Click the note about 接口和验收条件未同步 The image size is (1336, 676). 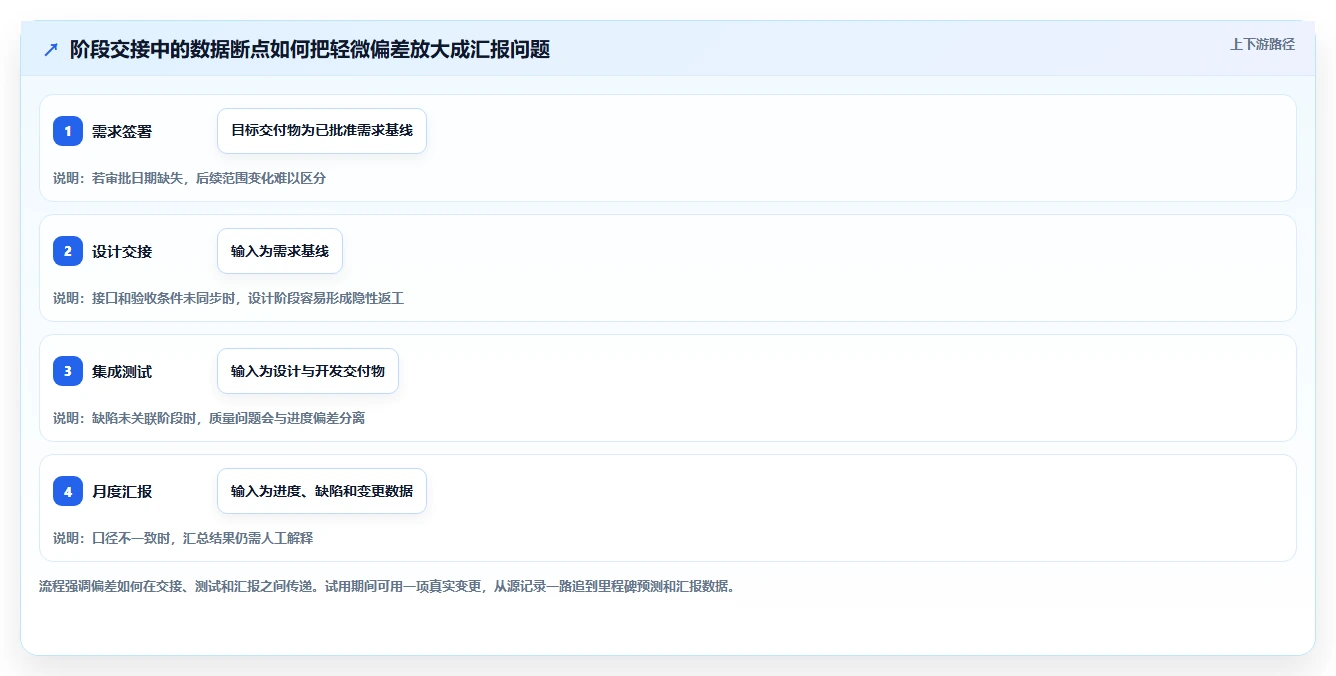coord(229,298)
